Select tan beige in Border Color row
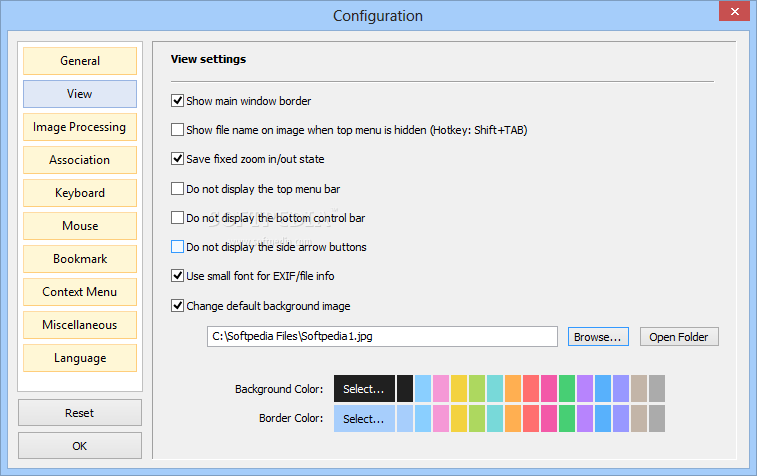This screenshot has height=476, width=757. click(x=639, y=419)
